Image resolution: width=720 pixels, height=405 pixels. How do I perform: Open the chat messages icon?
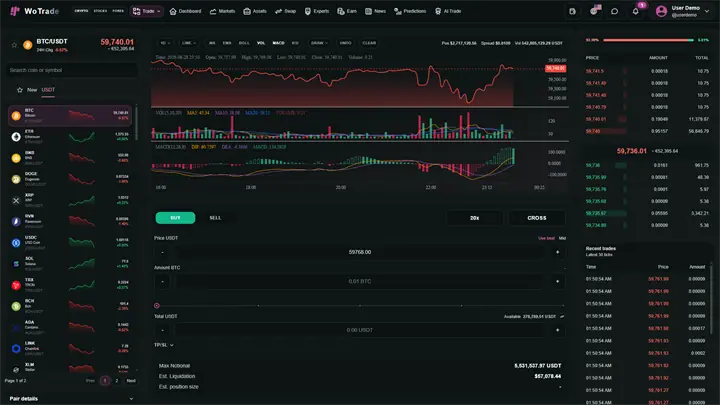[614, 11]
